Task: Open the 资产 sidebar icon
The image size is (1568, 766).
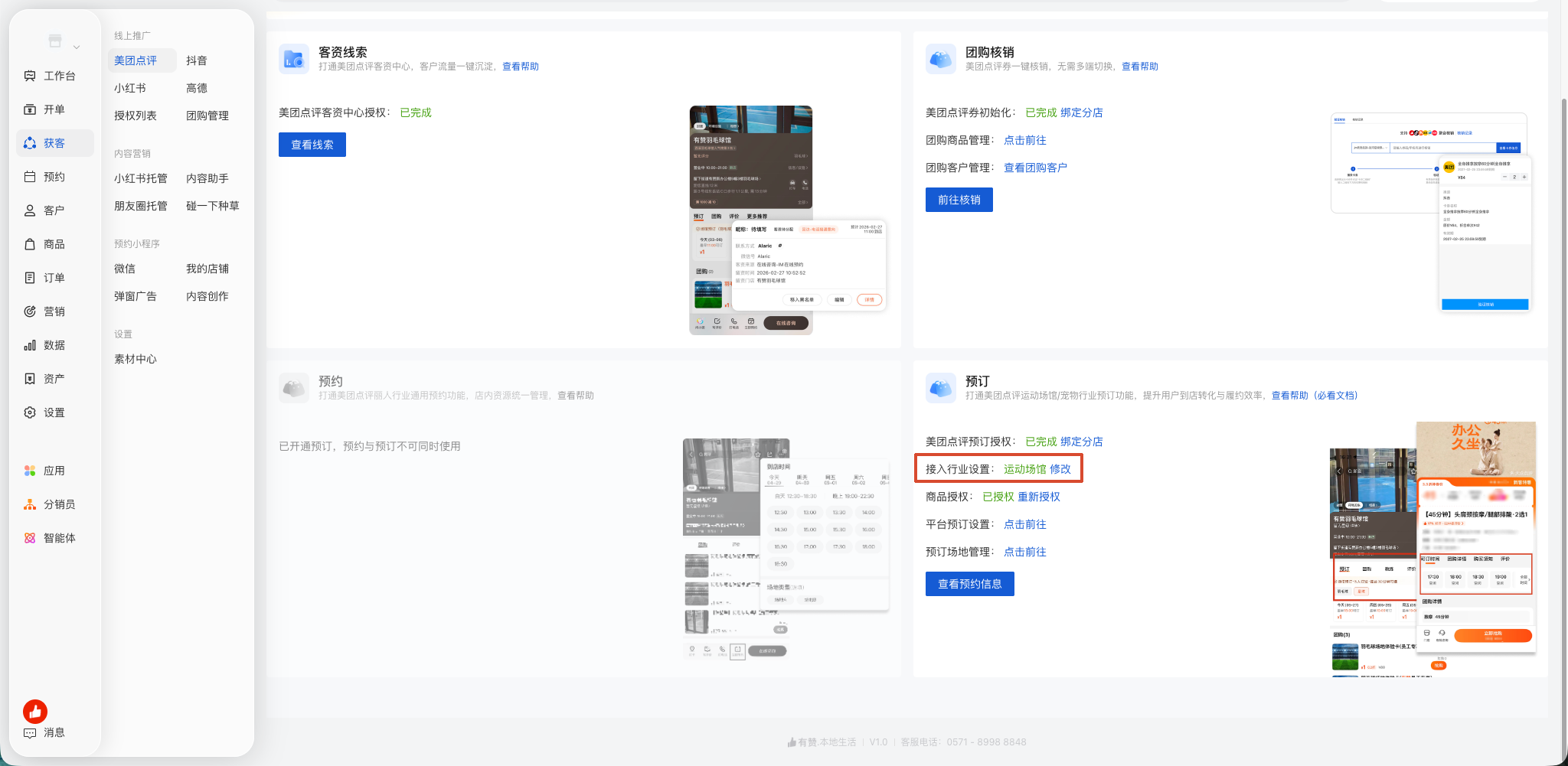Action: click(30, 379)
